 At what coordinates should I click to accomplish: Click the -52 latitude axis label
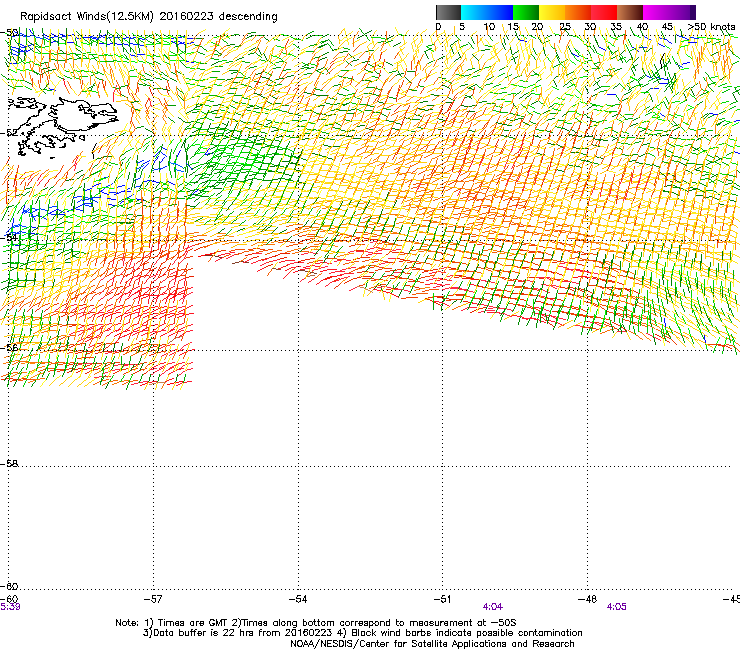click(x=9, y=133)
